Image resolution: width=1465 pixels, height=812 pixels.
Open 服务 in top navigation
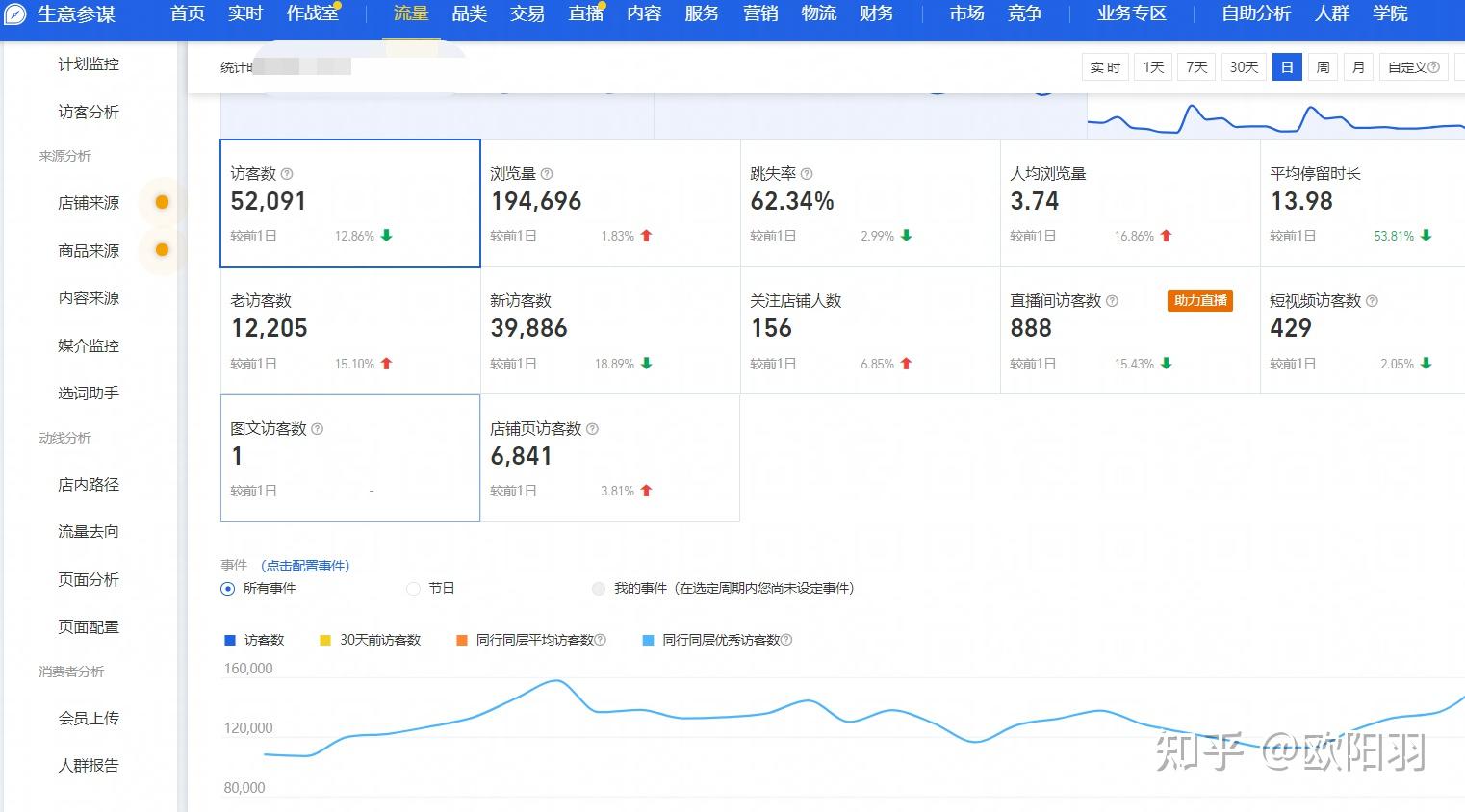pyautogui.click(x=702, y=13)
